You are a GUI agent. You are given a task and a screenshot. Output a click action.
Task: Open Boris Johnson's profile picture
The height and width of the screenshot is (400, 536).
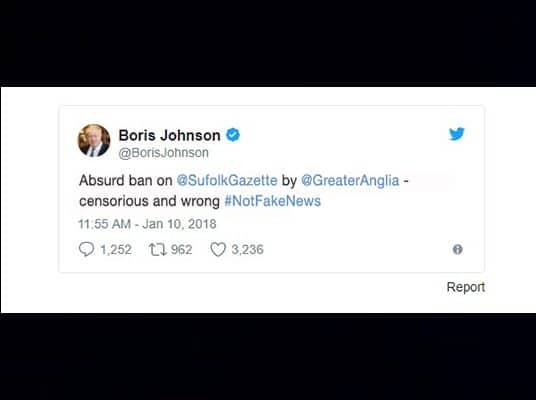point(94,140)
